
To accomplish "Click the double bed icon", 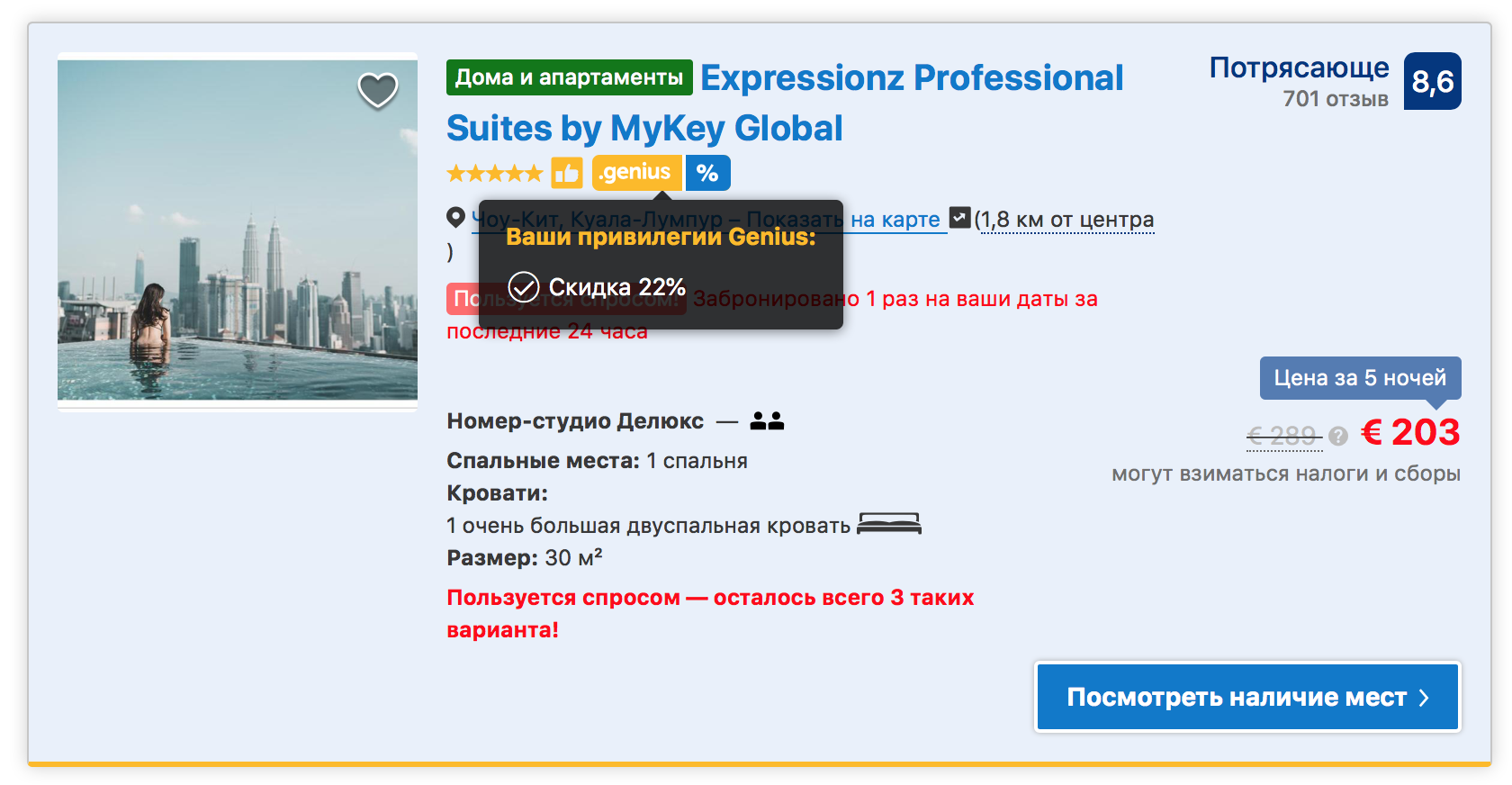I will click(x=889, y=524).
